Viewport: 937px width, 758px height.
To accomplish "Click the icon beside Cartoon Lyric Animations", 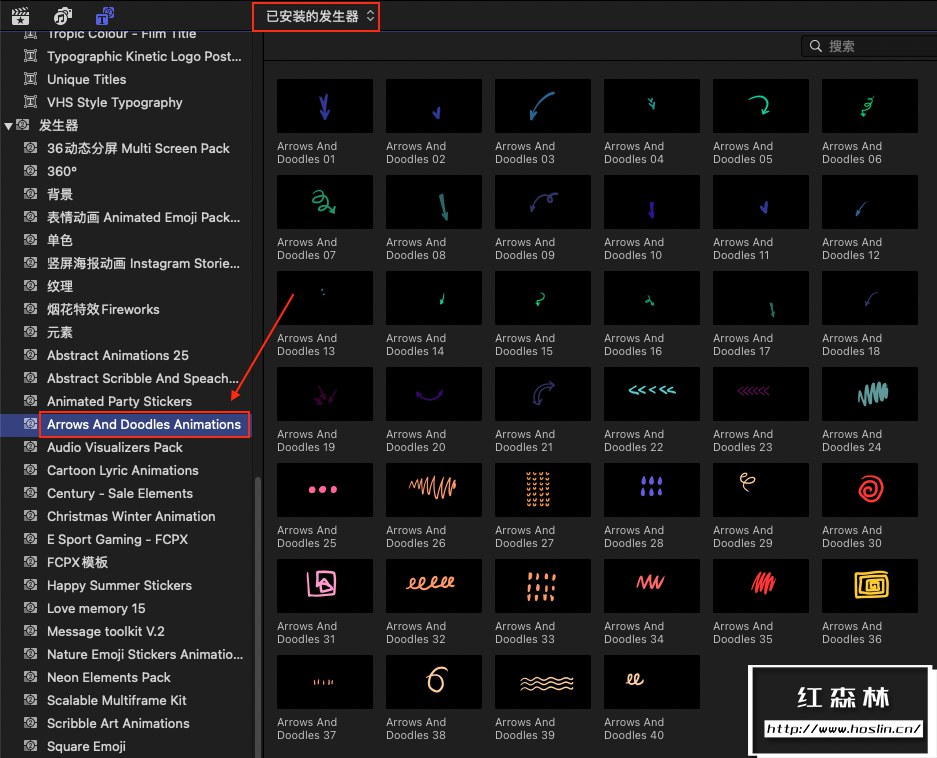I will coord(30,470).
